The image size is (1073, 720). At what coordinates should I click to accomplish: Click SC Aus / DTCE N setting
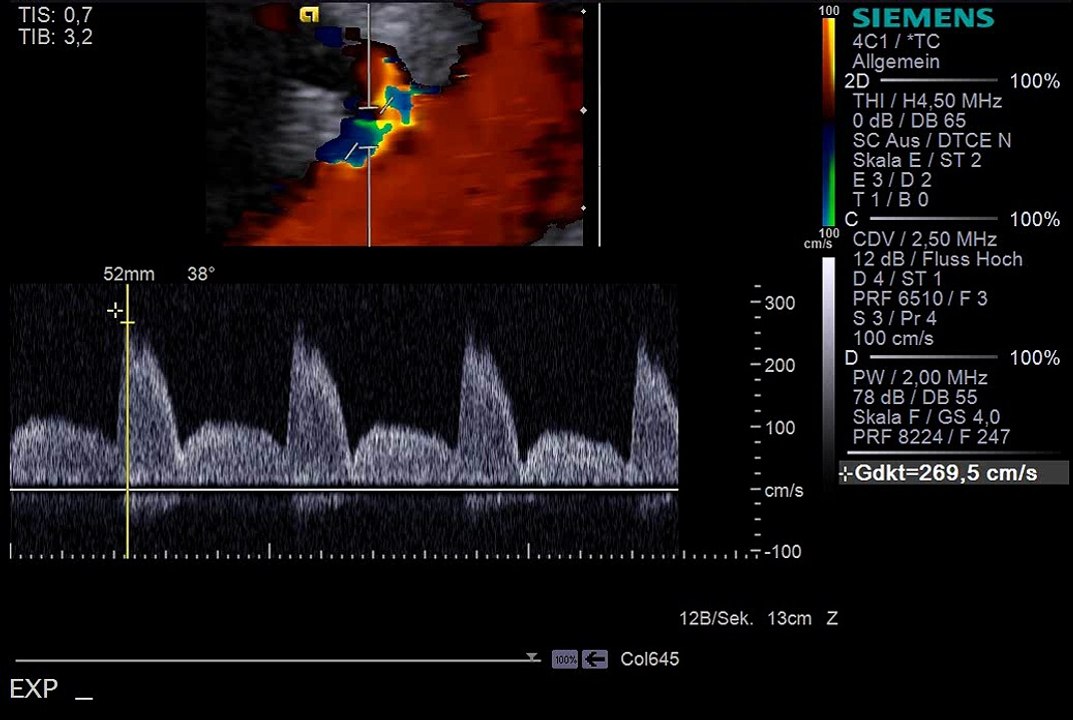tap(931, 141)
